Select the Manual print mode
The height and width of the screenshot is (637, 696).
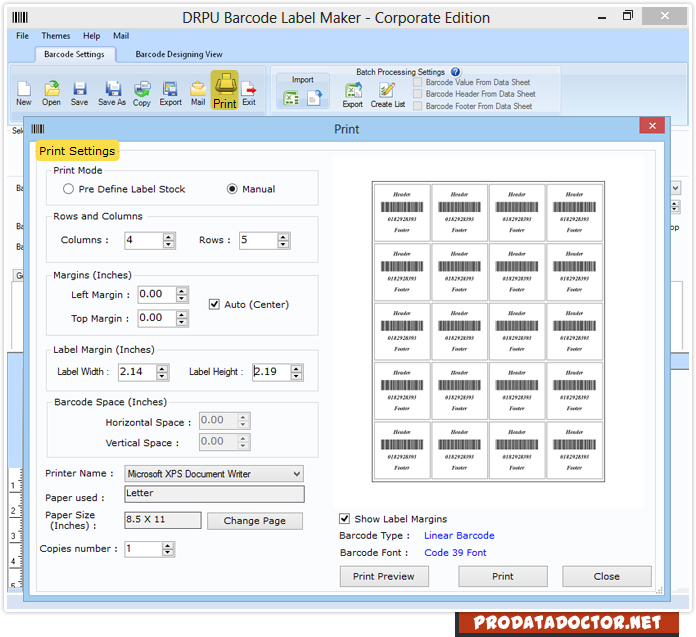(232, 189)
